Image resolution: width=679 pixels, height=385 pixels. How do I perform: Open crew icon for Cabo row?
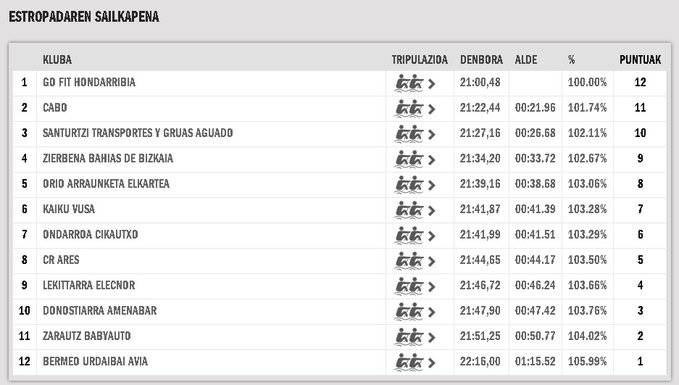click(409, 108)
